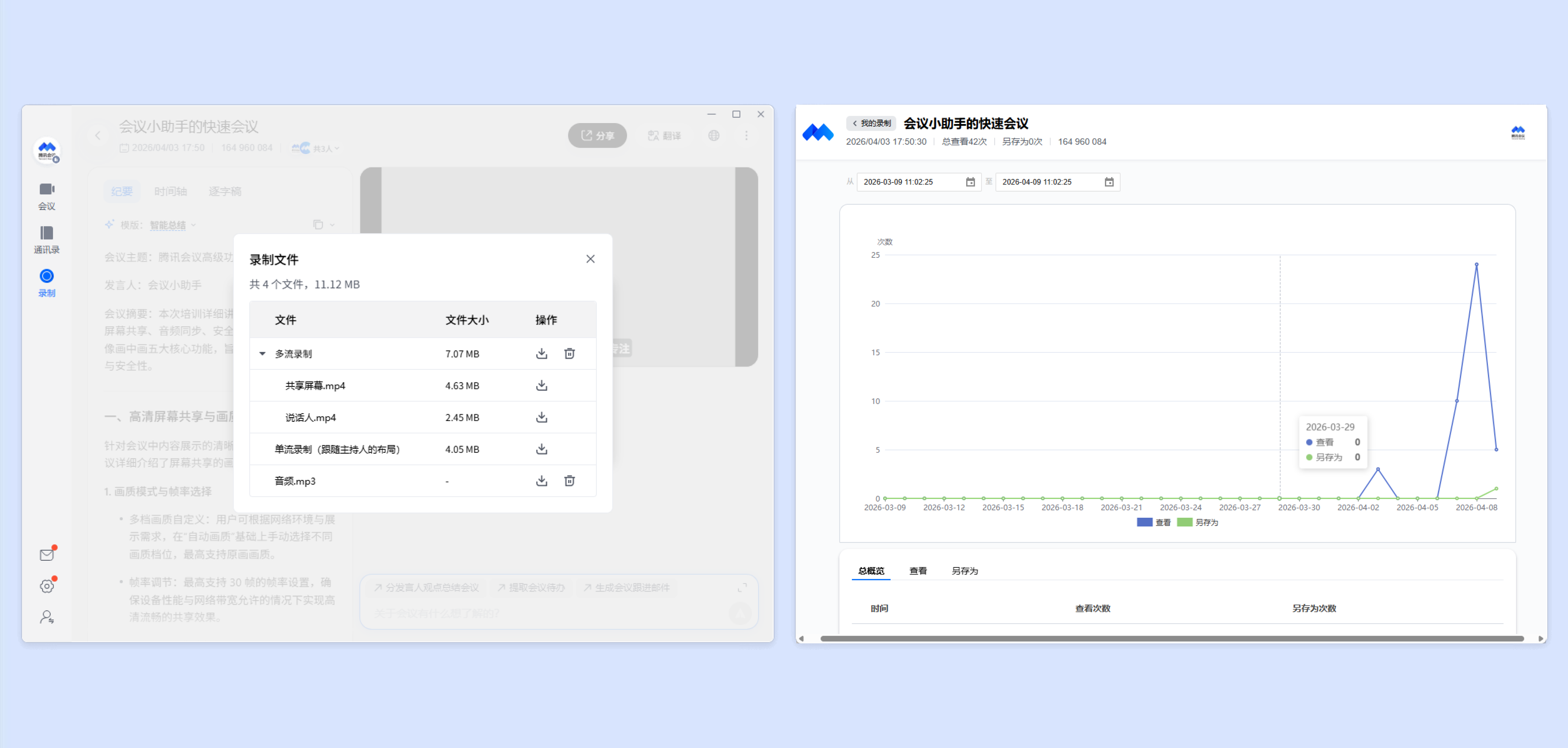Download the 说话人.mp4 file
1568x748 pixels.
(x=541, y=417)
